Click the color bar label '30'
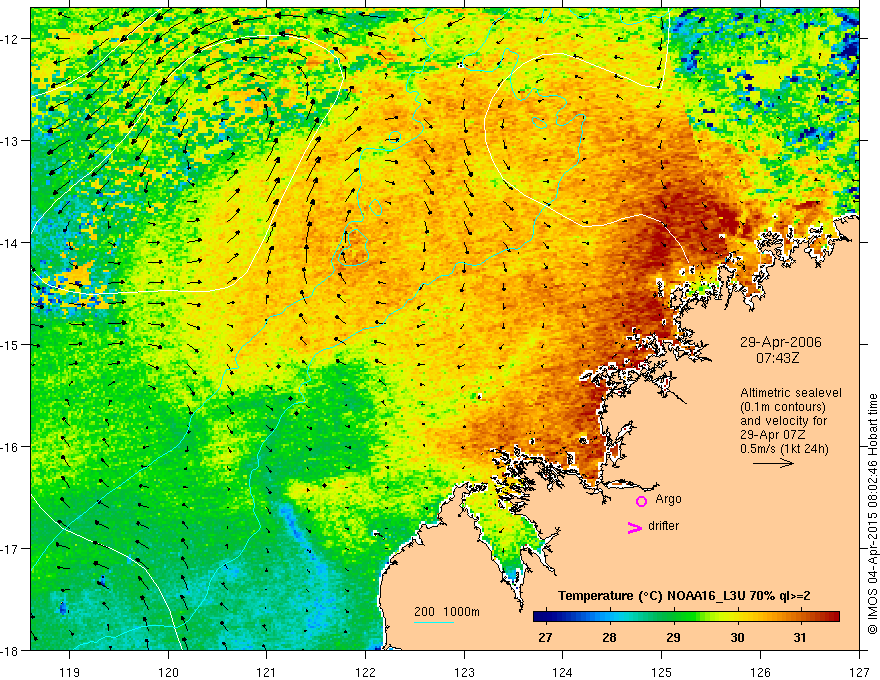Screen dimensions: 880x680 [x=737, y=637]
